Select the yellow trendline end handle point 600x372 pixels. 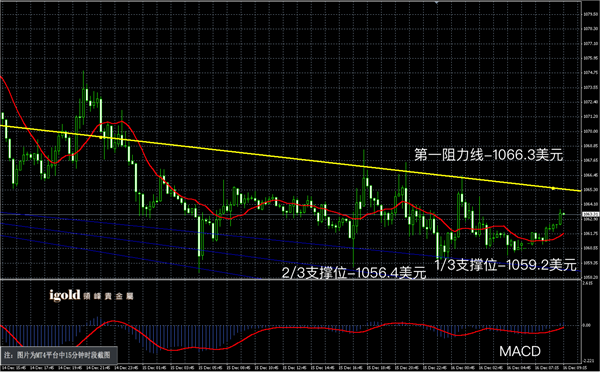(x=553, y=188)
